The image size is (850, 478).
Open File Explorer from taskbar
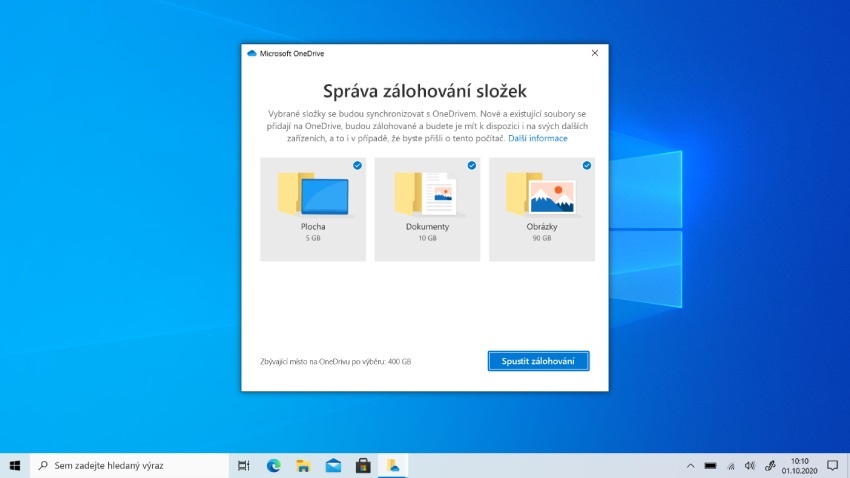tap(303, 466)
